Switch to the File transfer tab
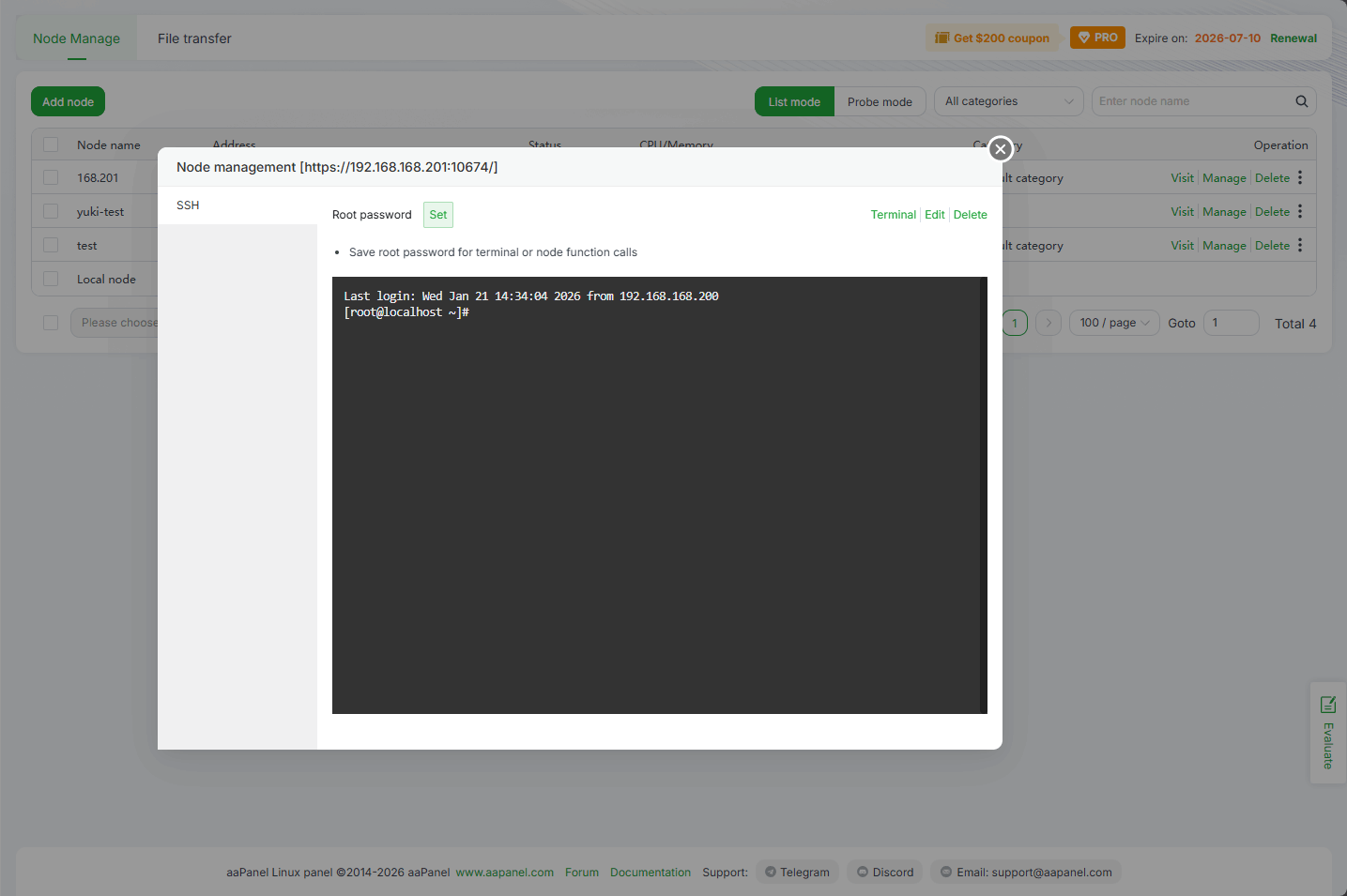Image resolution: width=1347 pixels, height=896 pixels. click(194, 38)
